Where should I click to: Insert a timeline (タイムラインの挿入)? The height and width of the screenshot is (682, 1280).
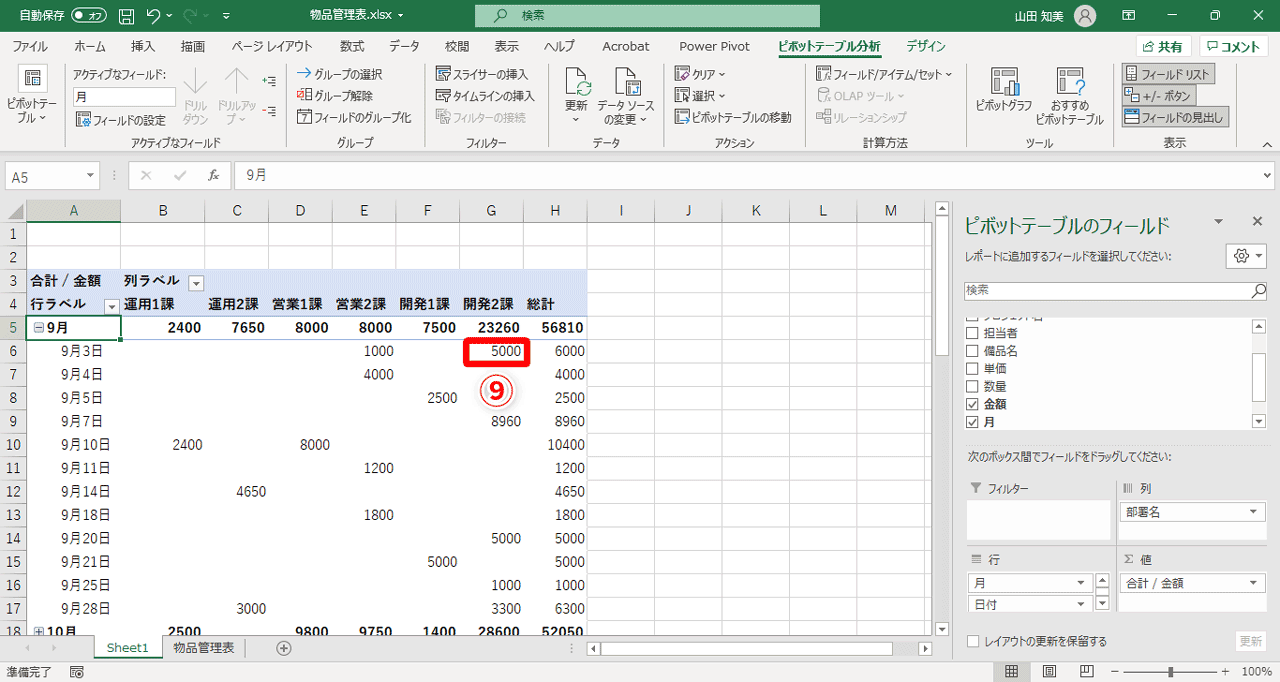(486, 96)
